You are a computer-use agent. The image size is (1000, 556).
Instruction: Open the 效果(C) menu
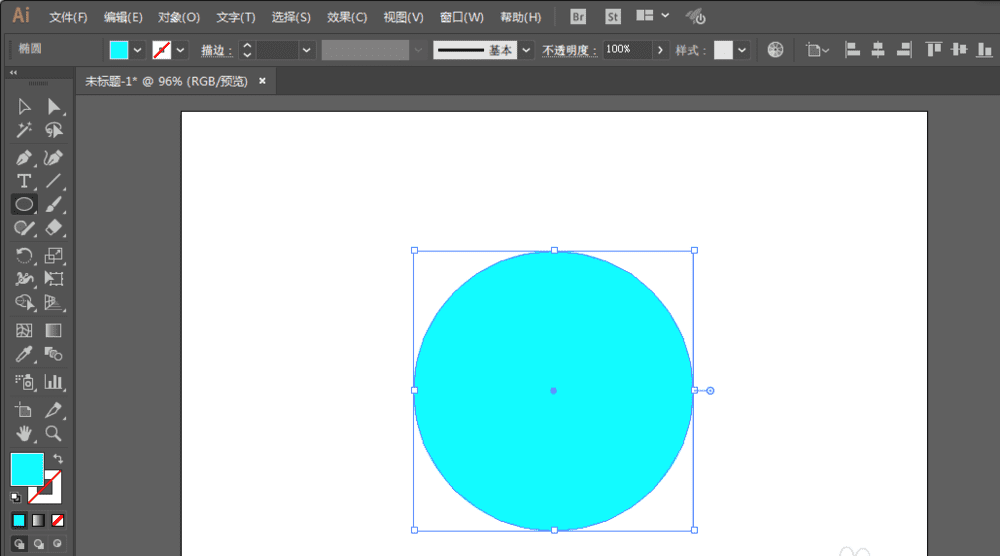(347, 17)
